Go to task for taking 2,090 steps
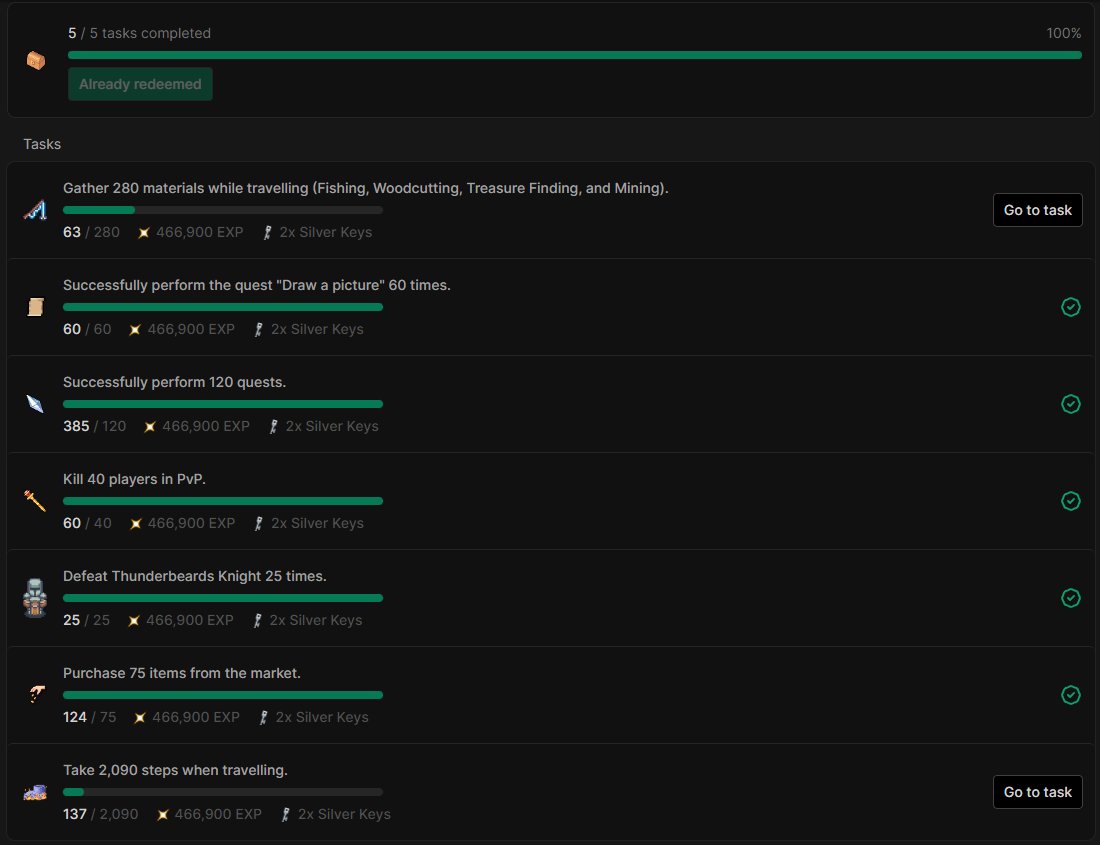The height and width of the screenshot is (845, 1100). point(1038,792)
